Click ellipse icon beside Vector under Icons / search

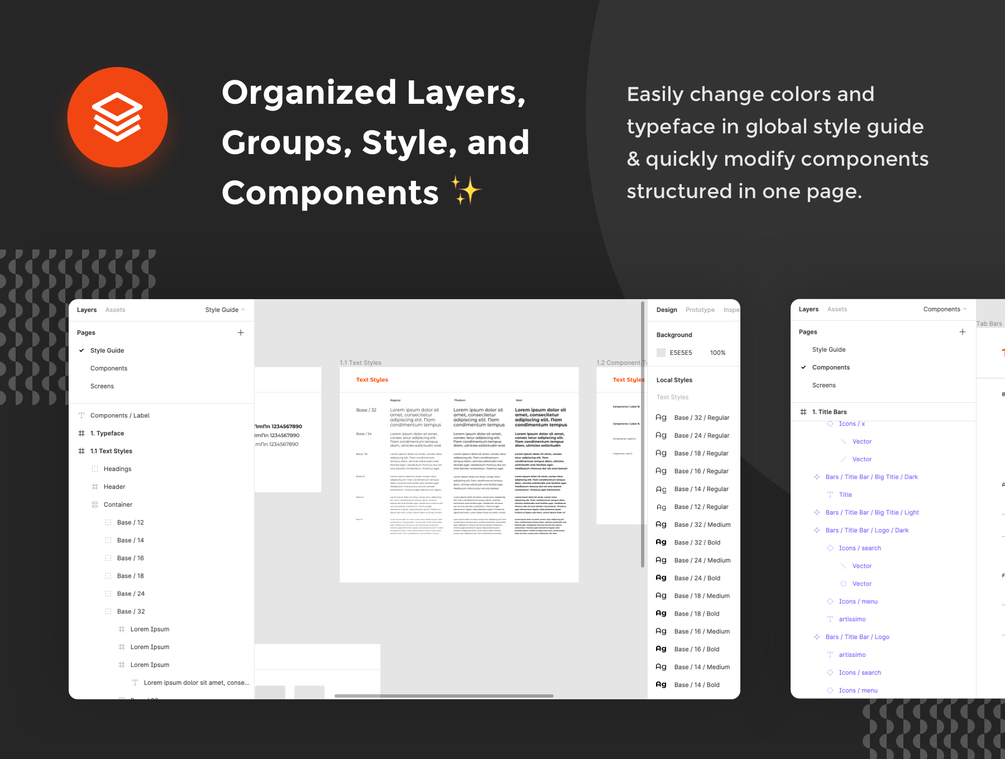pos(843,584)
